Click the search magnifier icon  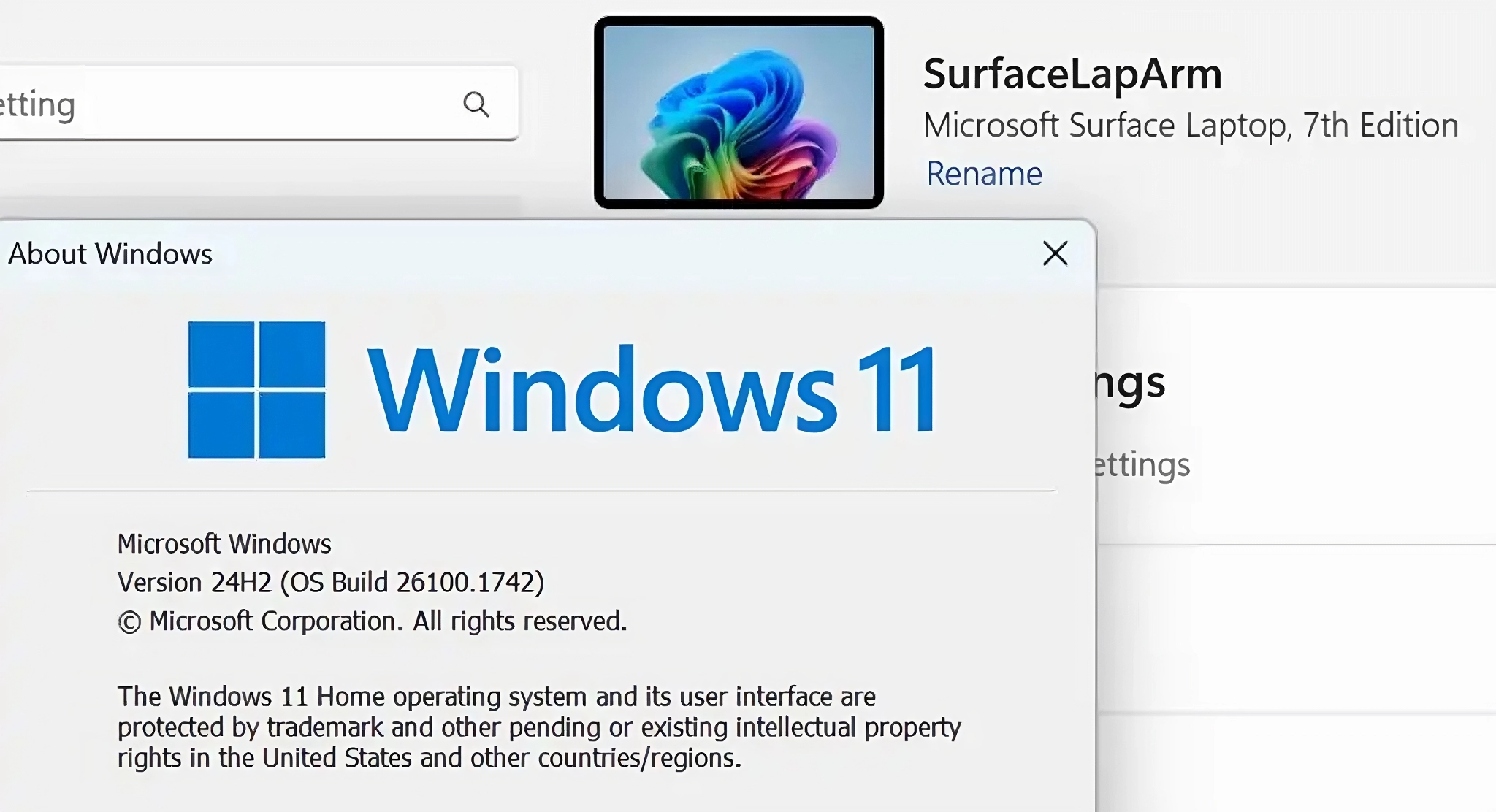pos(476,104)
